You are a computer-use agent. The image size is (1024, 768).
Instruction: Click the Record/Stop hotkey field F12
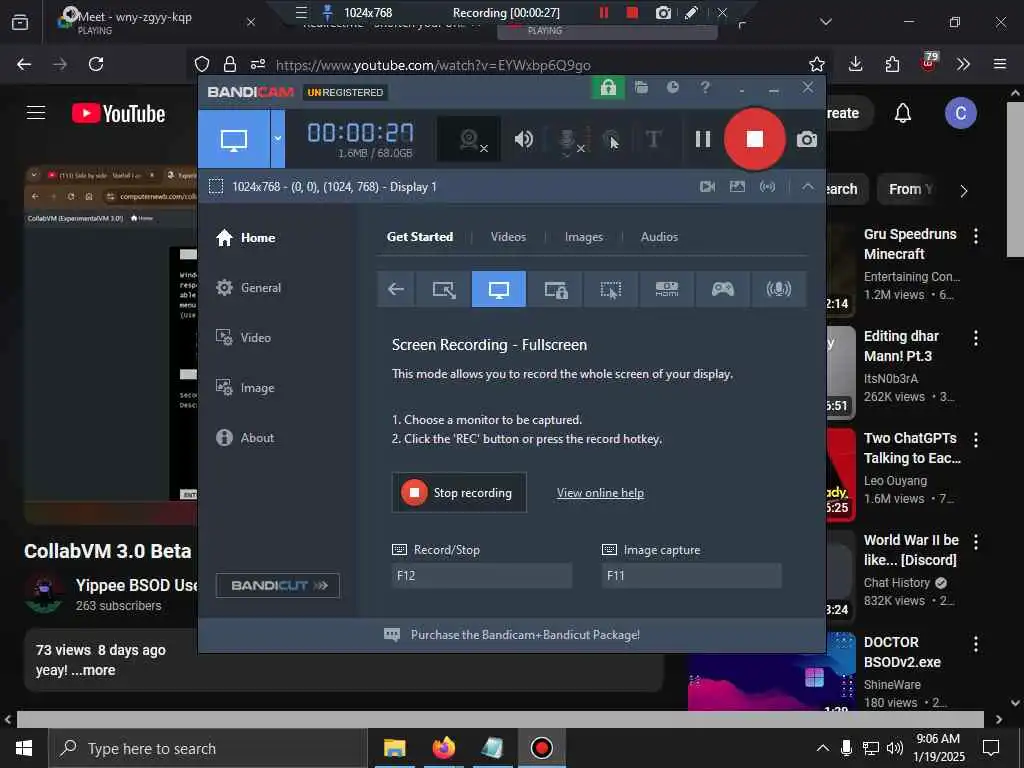[x=482, y=576]
